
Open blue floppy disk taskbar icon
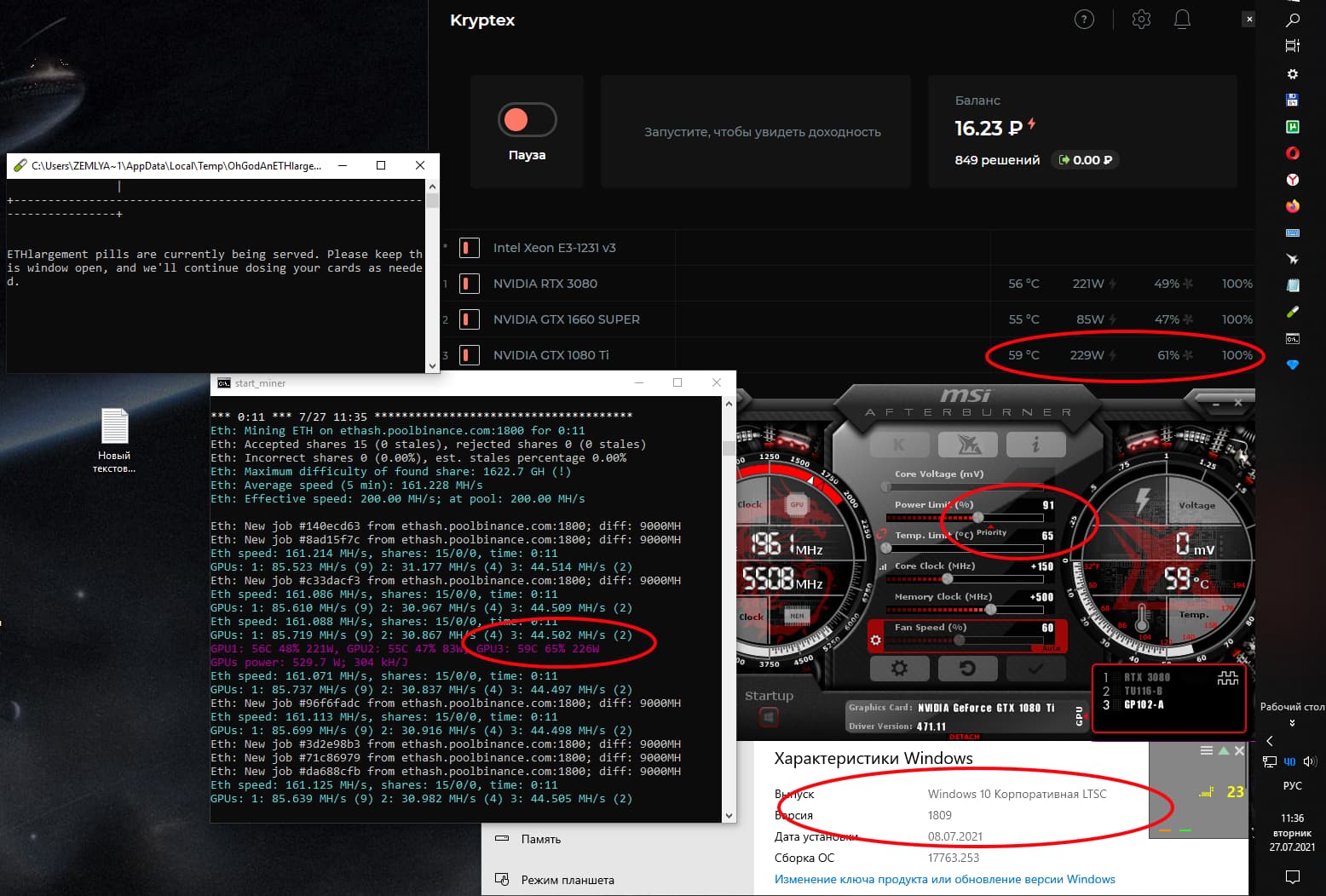pyautogui.click(x=1293, y=100)
